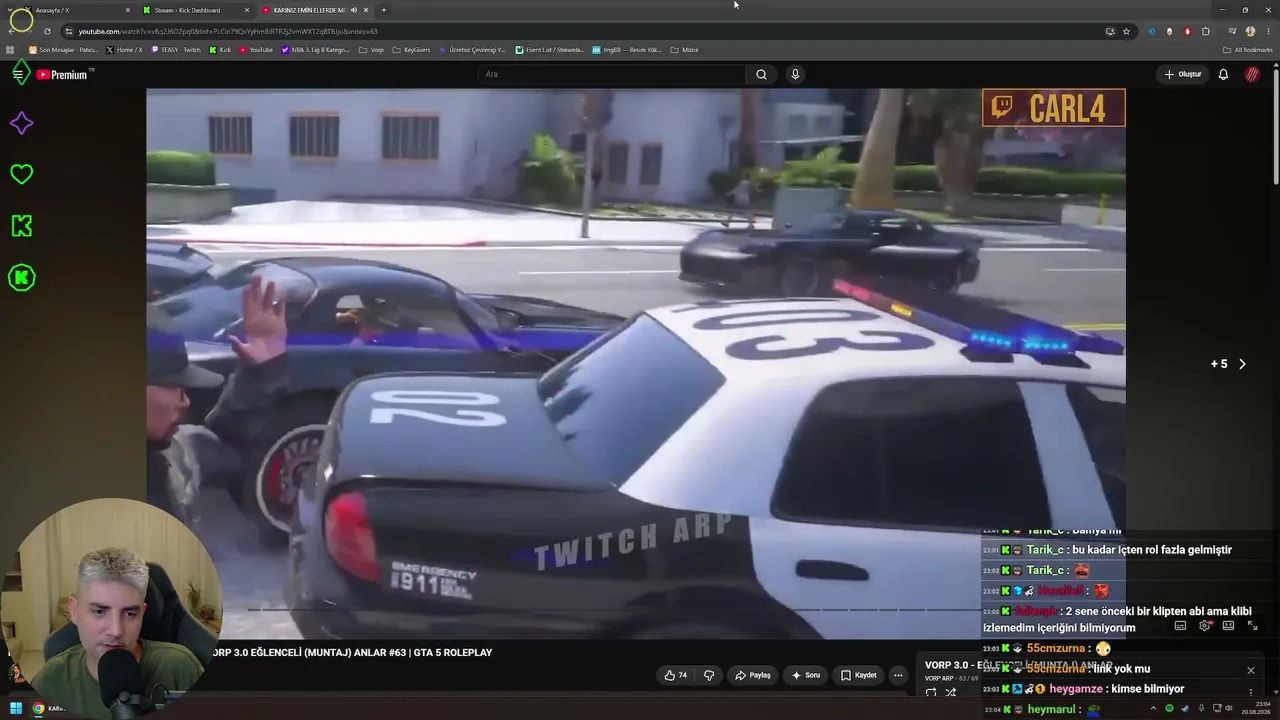Expand the All Bookmarks folder
Viewport: 1280px width, 720px height.
point(1247,50)
